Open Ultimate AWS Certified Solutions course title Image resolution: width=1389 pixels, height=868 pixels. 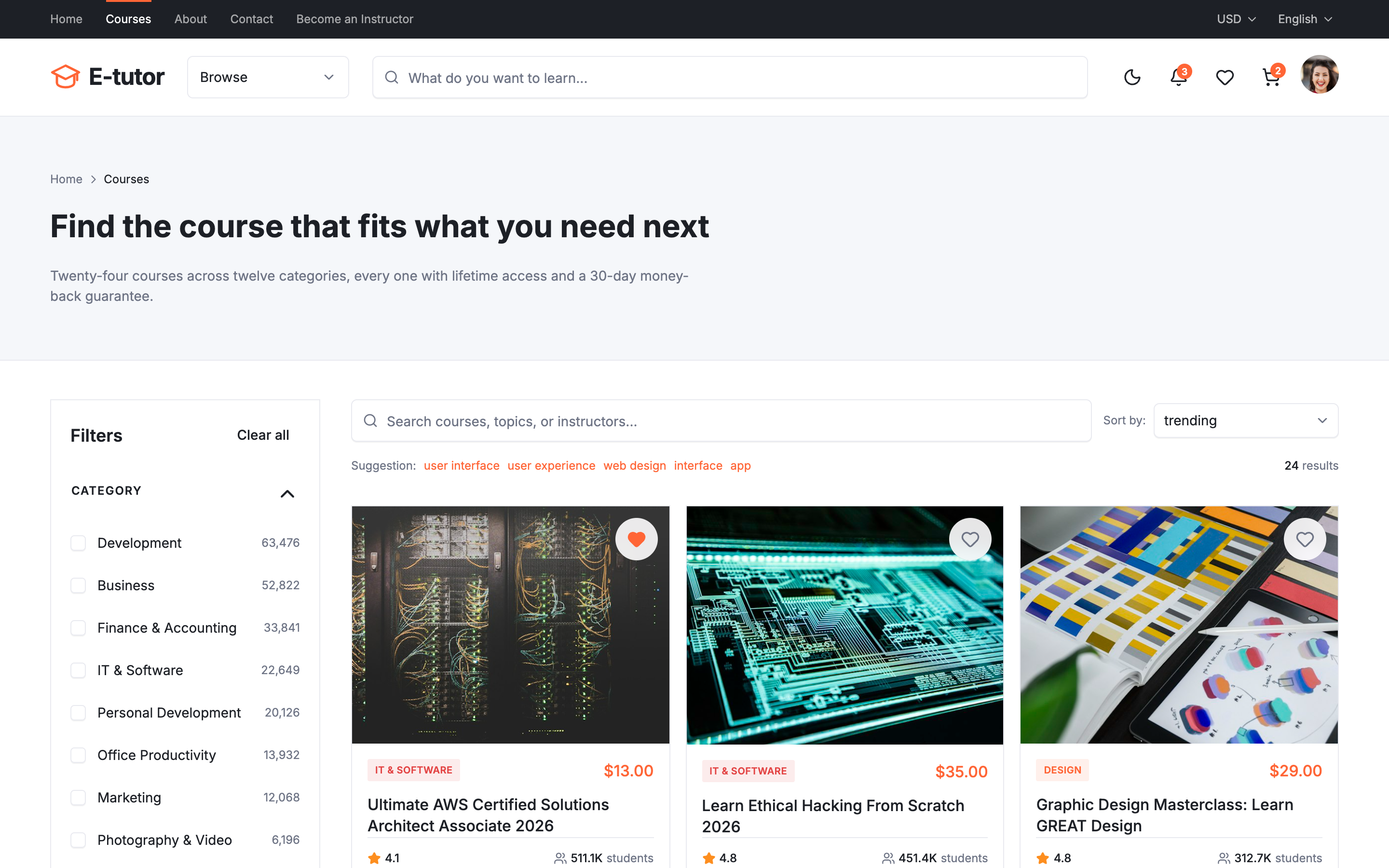click(x=488, y=815)
